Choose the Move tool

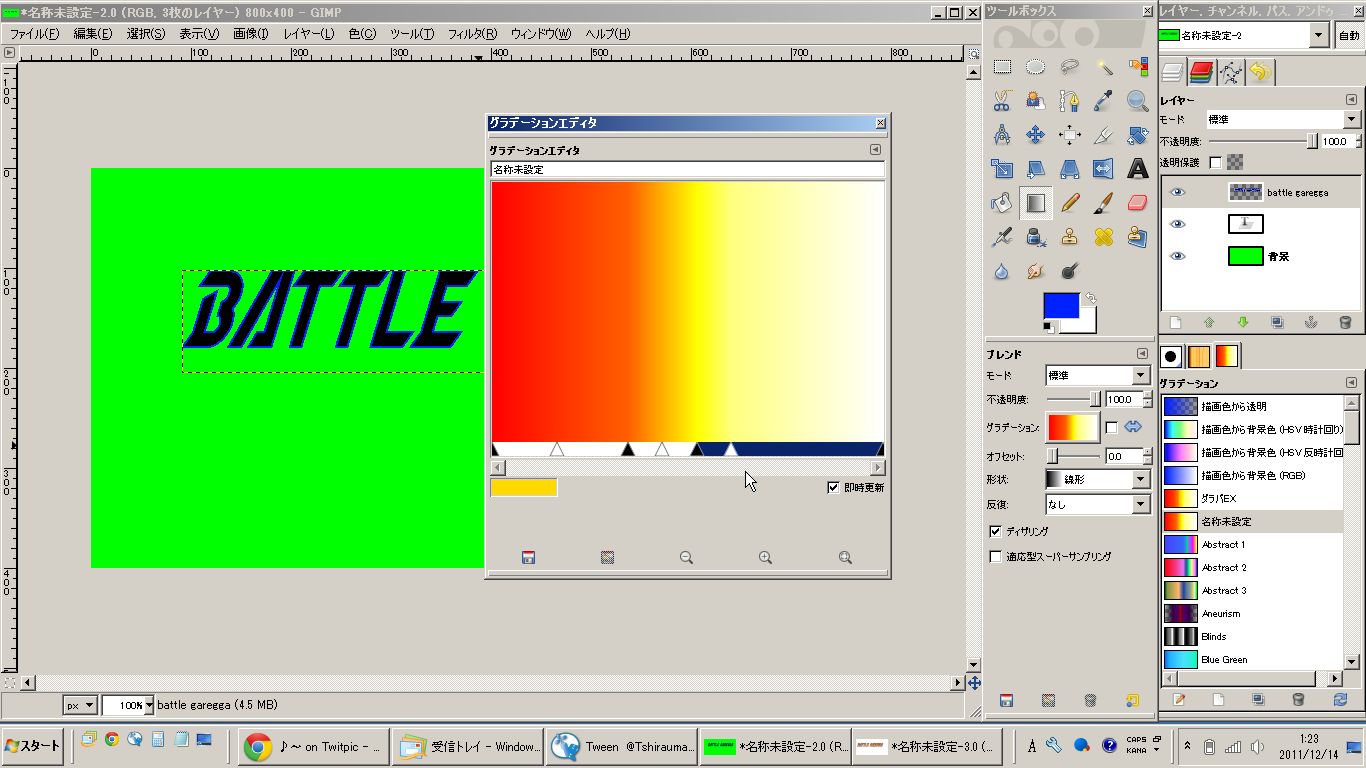click(x=1036, y=135)
